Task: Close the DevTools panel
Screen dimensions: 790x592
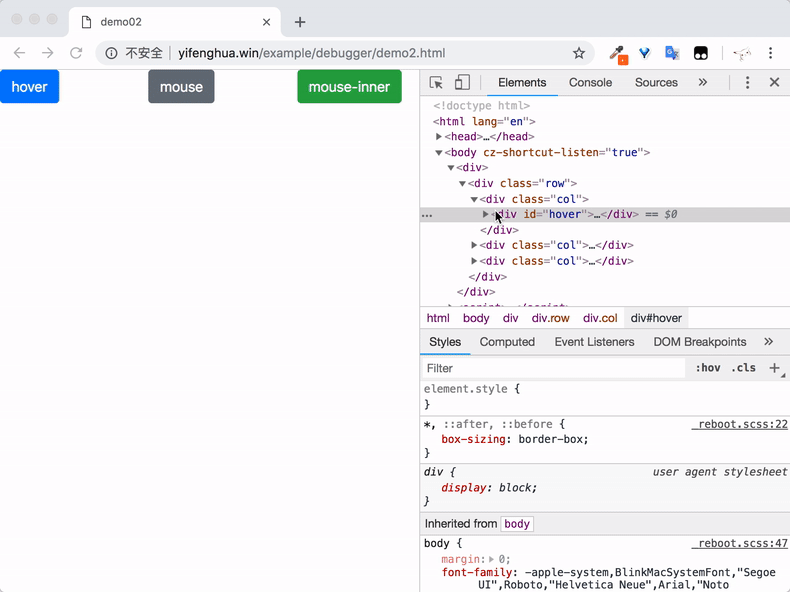Action: click(x=774, y=82)
